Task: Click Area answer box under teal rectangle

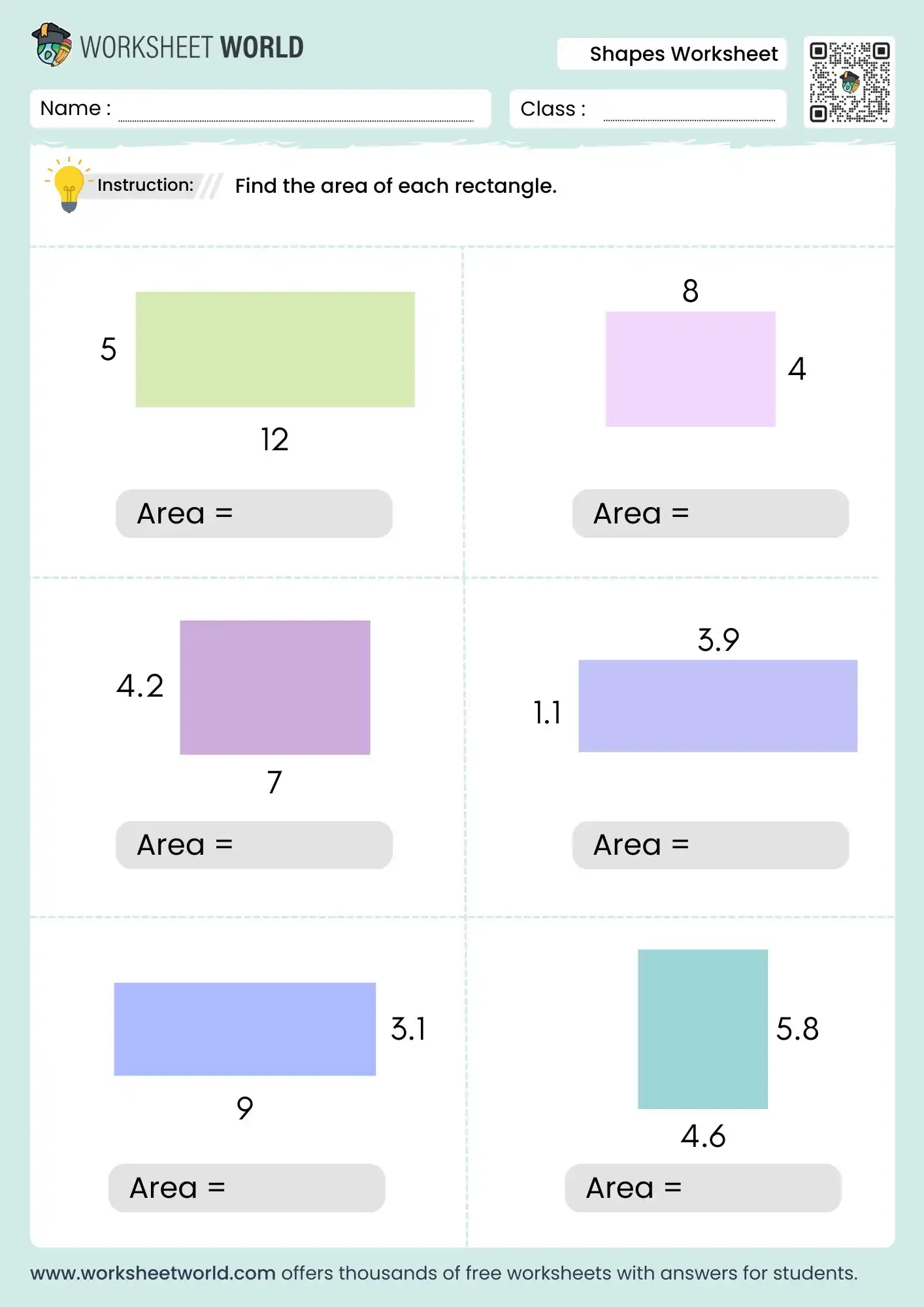Action: 703,1188
